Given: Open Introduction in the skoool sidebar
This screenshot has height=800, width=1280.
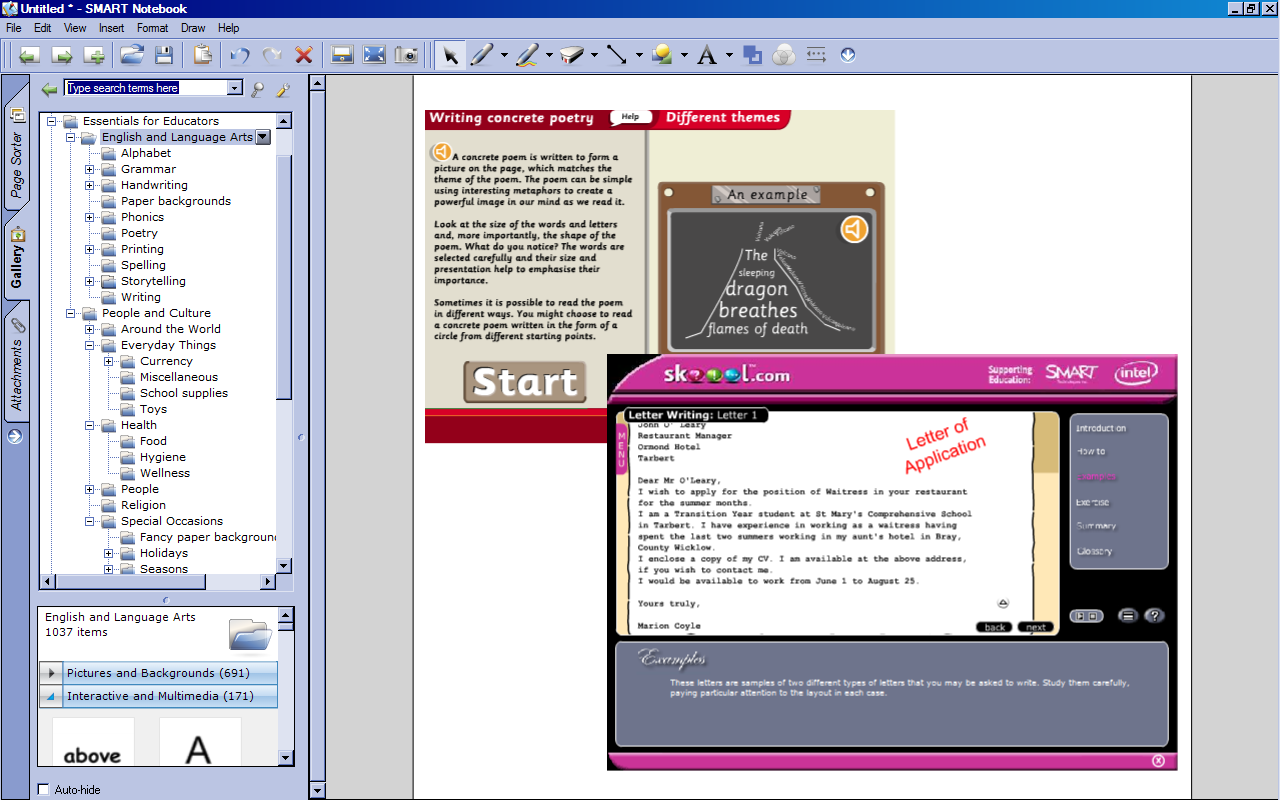Looking at the screenshot, I should click(x=1101, y=428).
